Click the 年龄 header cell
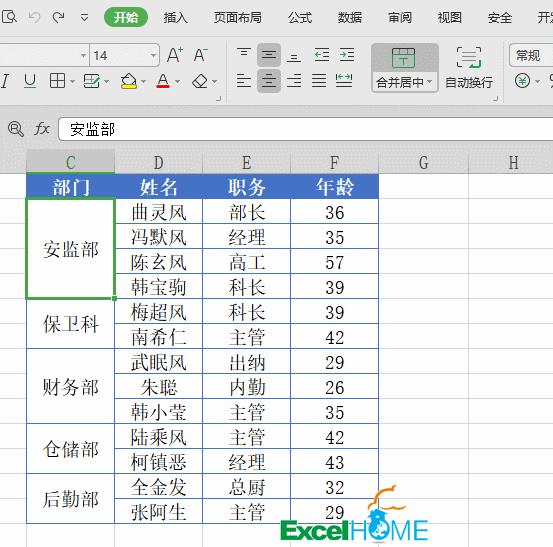The width and height of the screenshot is (553, 547). 334,187
